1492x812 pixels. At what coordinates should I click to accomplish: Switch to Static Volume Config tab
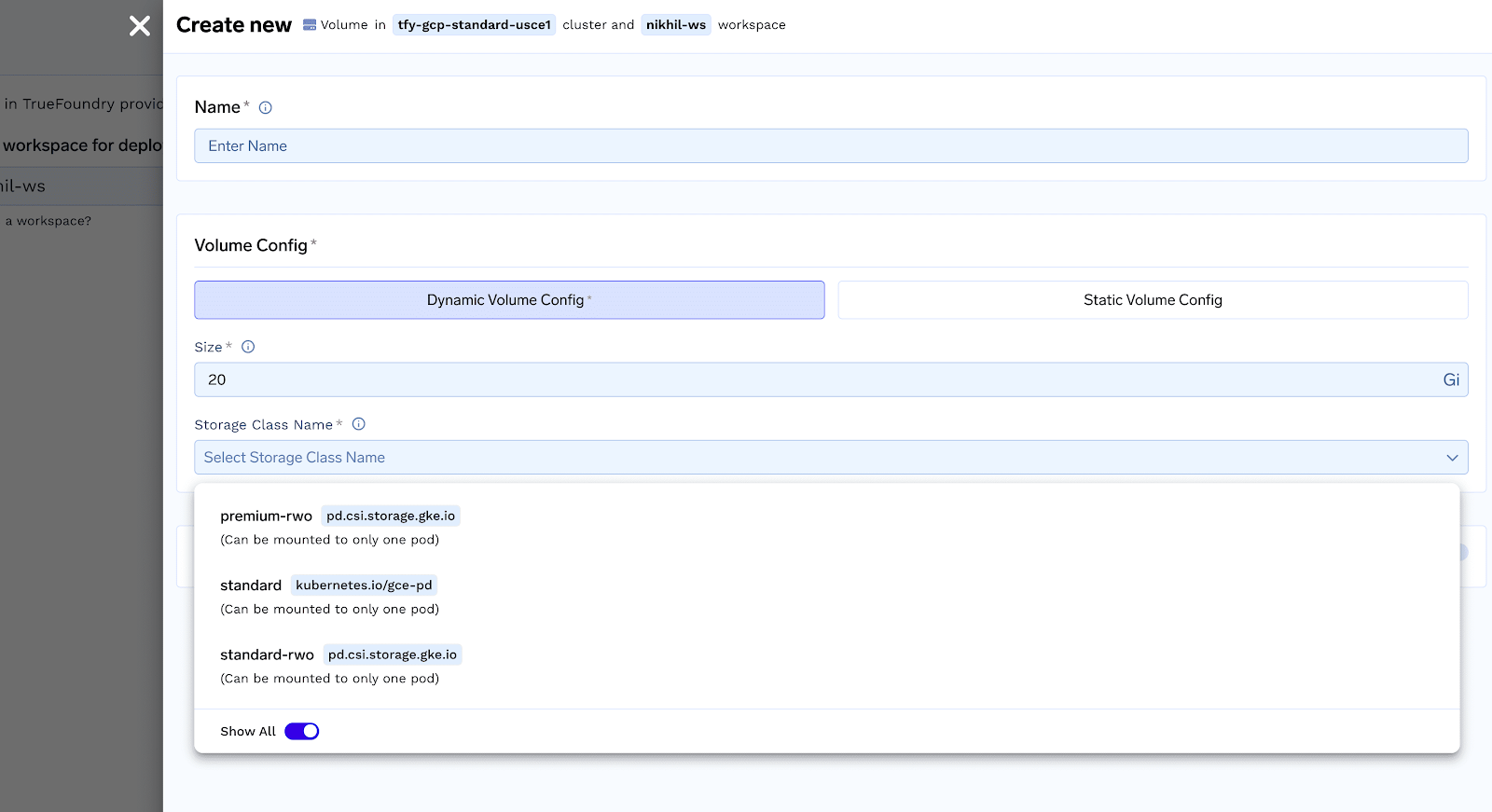point(1153,300)
